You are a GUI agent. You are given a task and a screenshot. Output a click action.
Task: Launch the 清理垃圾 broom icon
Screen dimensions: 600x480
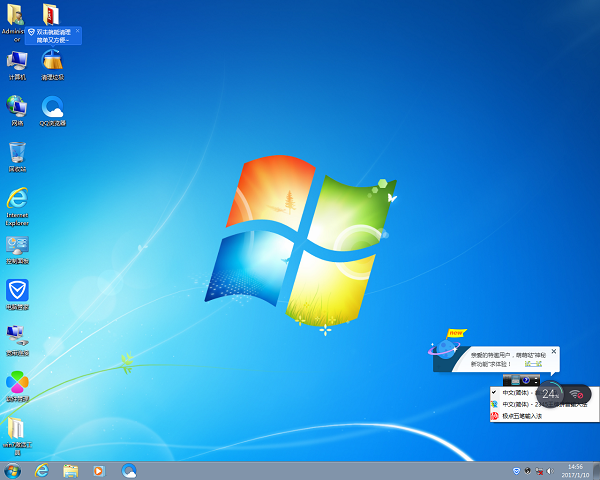[52, 62]
